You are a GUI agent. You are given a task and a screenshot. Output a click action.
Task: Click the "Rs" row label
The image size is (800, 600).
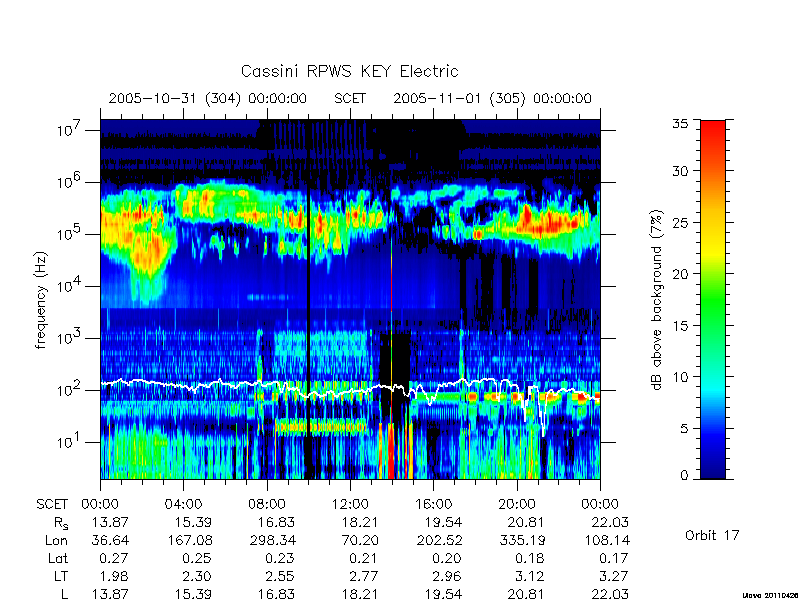click(x=61, y=523)
